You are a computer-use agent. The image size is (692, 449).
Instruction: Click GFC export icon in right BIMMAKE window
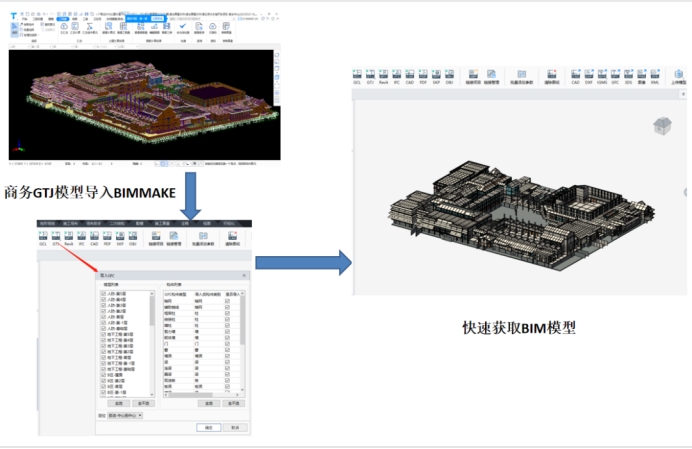click(615, 76)
